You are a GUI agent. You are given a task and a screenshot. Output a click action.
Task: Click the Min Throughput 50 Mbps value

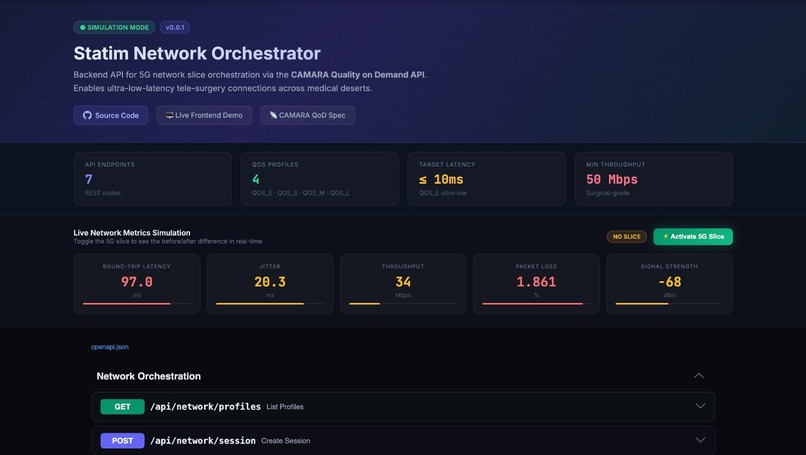[612, 179]
